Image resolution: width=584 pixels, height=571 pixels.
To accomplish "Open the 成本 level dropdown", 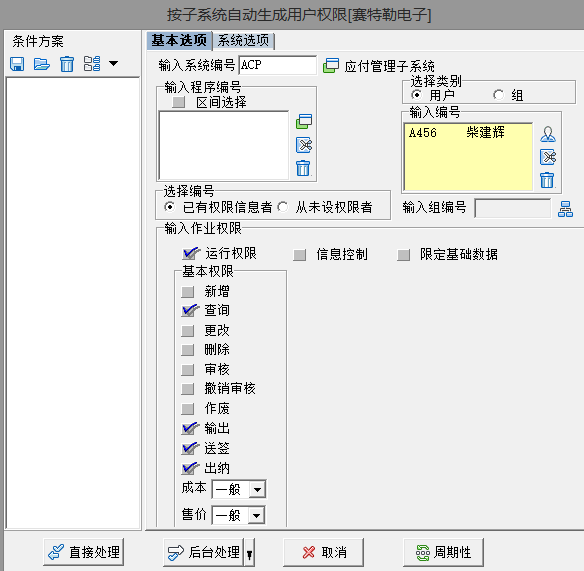I will click(x=257, y=489).
